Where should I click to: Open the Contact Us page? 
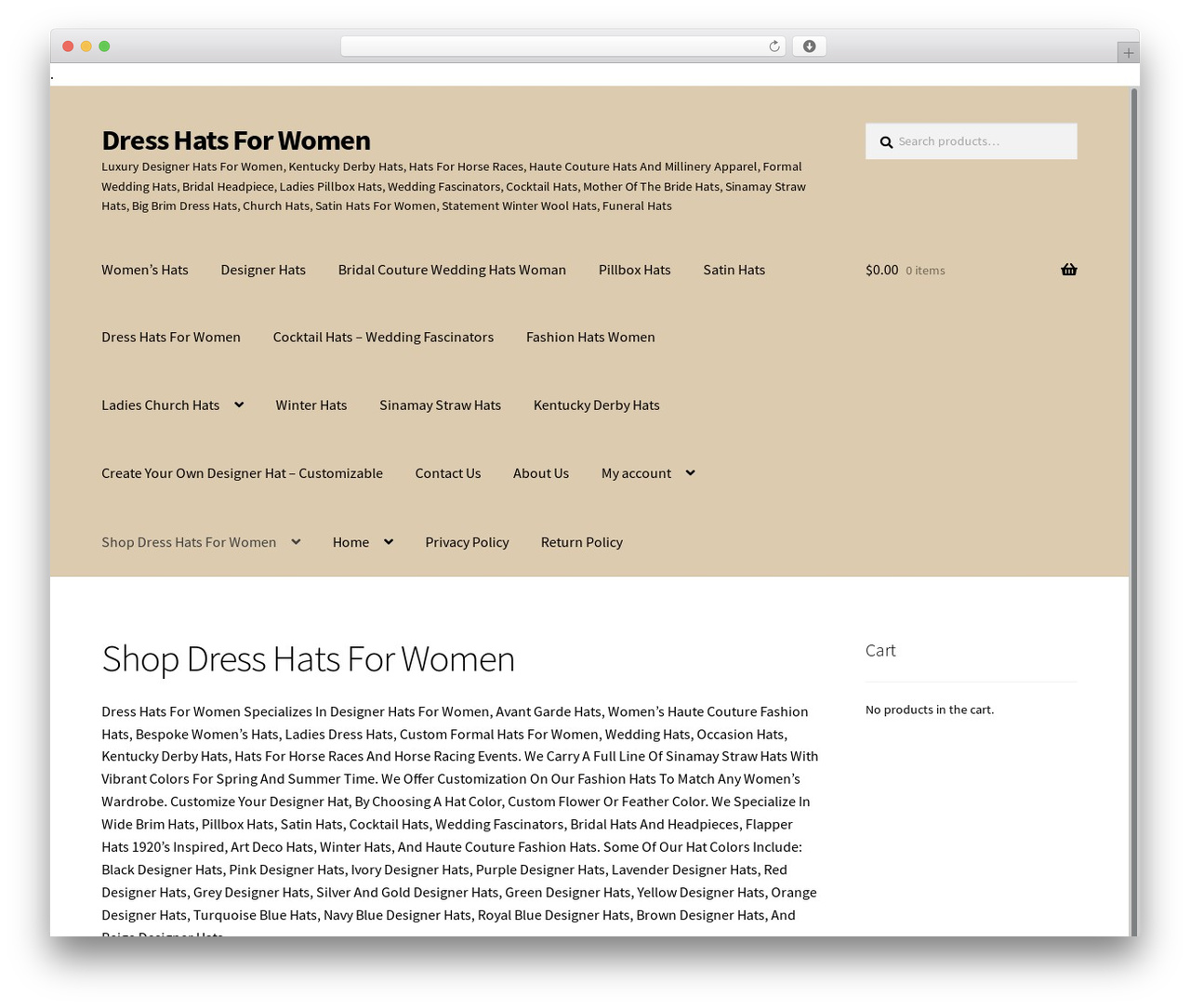(447, 472)
